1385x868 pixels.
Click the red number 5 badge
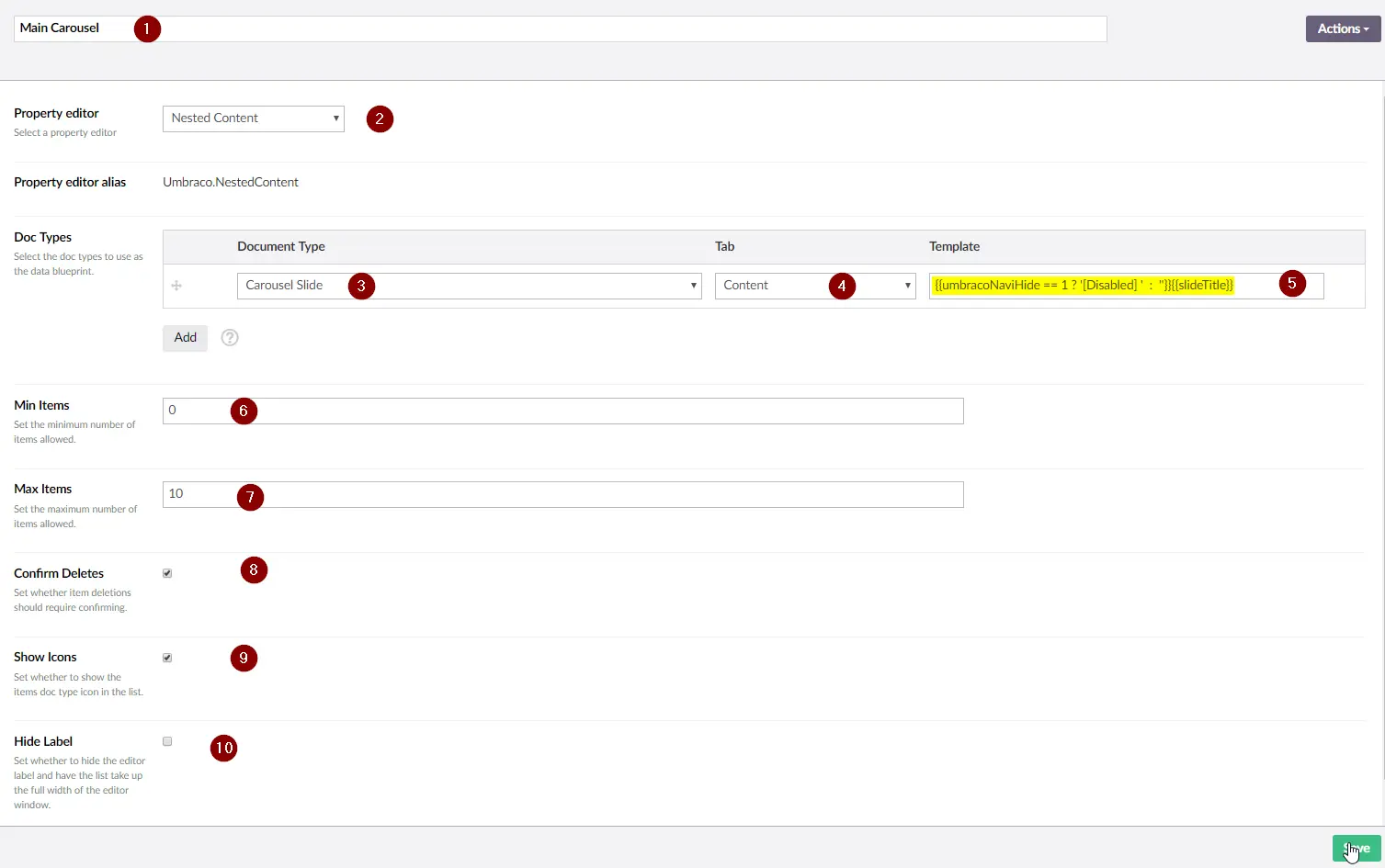tap(1291, 284)
